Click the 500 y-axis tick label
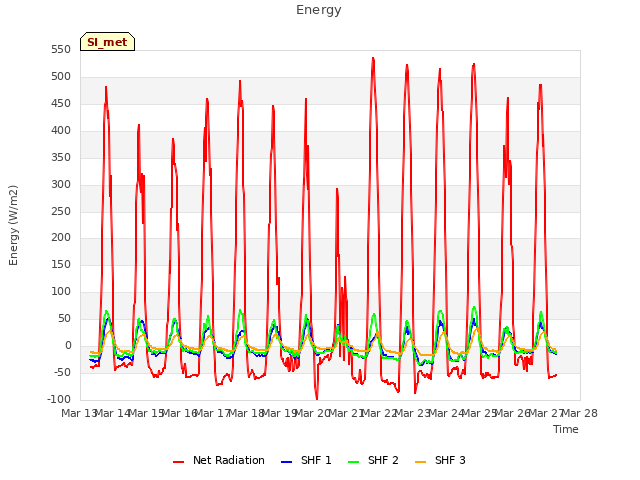This screenshot has height=480, width=640. [x=61, y=77]
